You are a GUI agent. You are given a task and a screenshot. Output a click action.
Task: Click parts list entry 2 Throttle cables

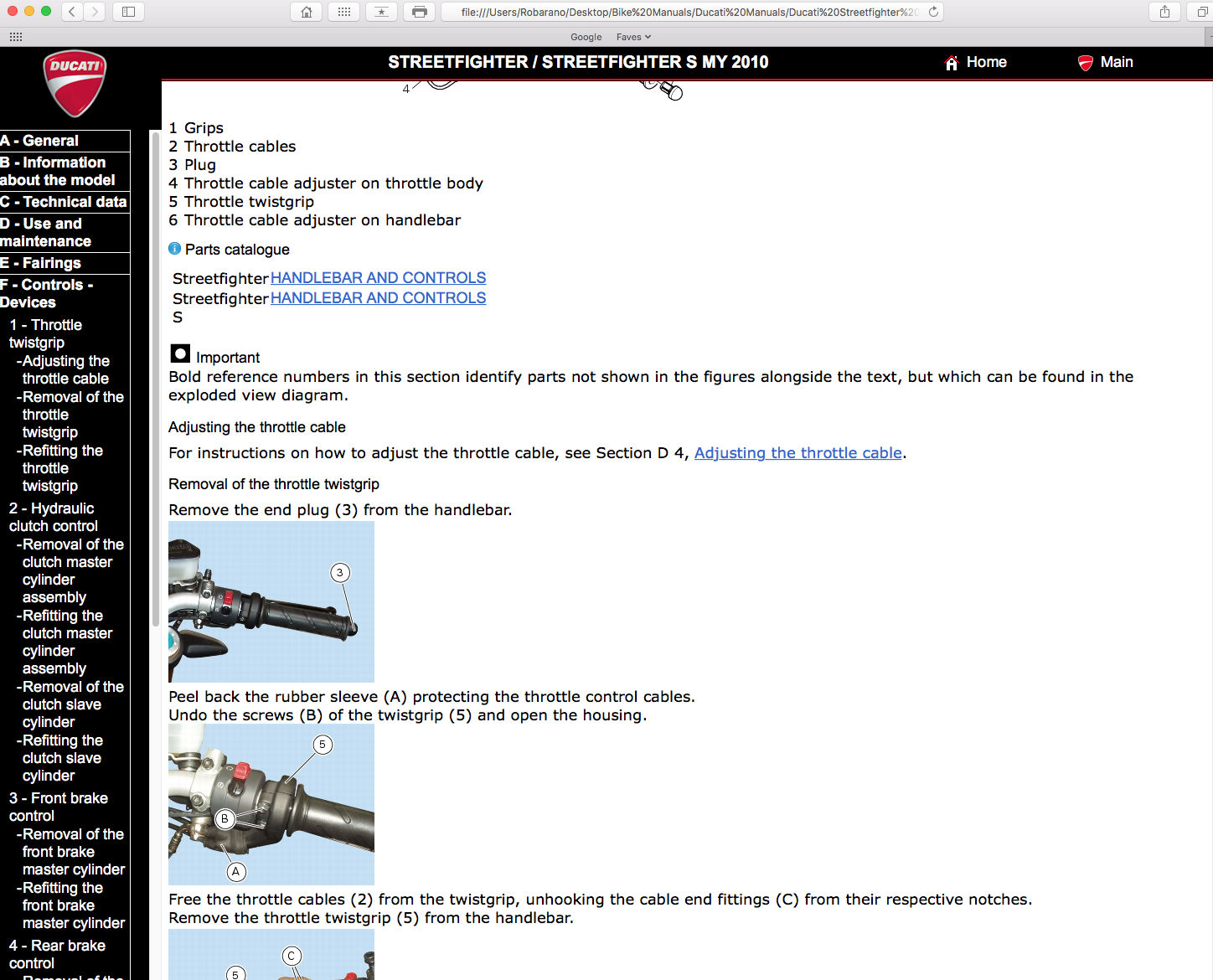click(x=232, y=147)
